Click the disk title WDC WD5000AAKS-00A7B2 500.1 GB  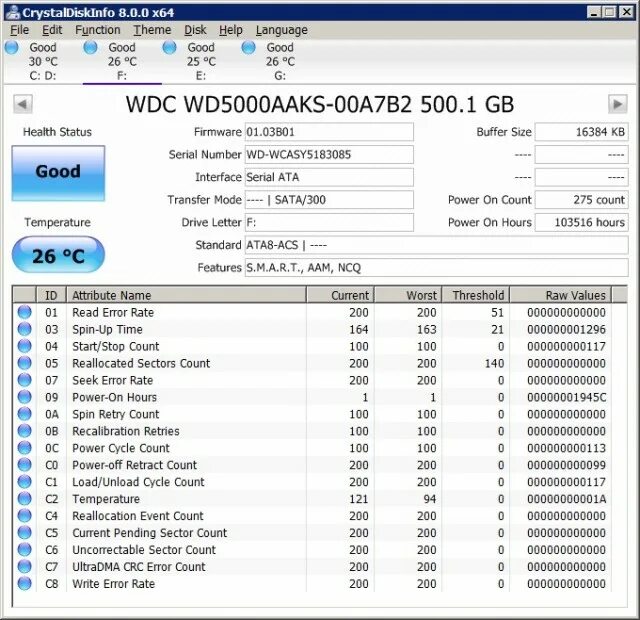320,104
